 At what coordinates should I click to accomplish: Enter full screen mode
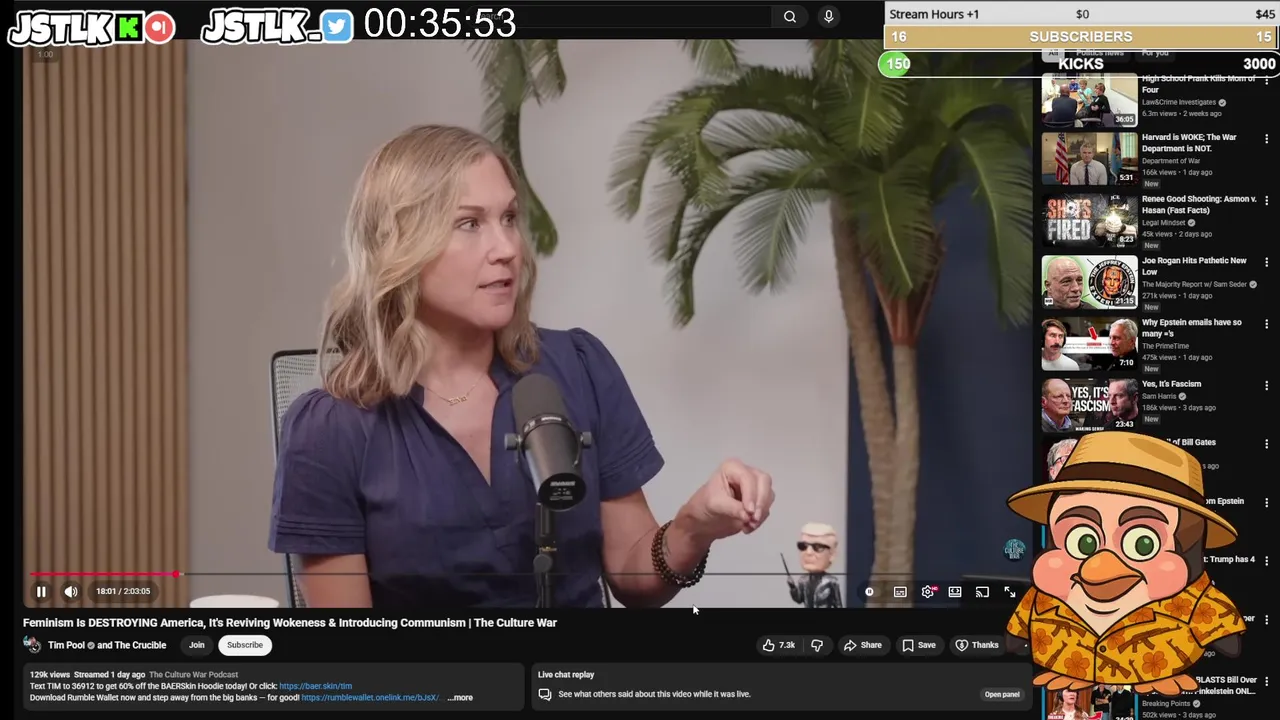1010,592
